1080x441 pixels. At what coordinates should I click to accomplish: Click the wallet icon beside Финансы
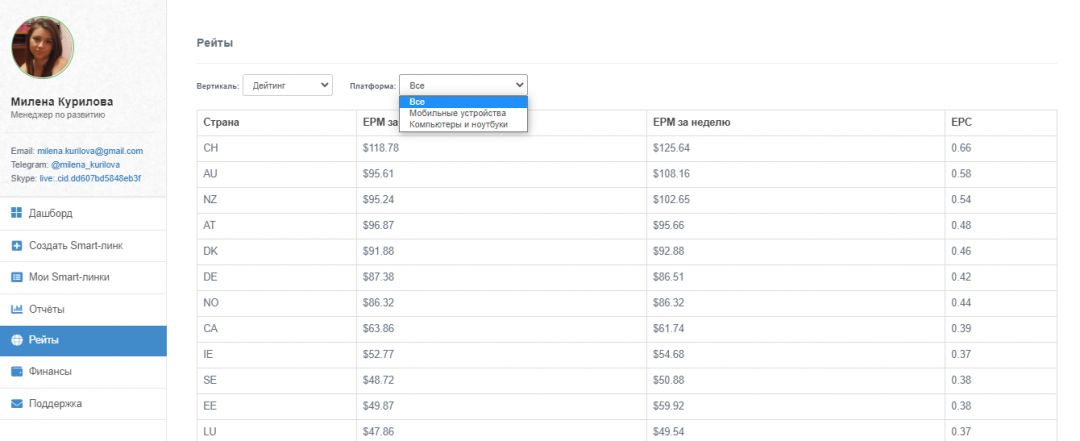click(x=16, y=372)
